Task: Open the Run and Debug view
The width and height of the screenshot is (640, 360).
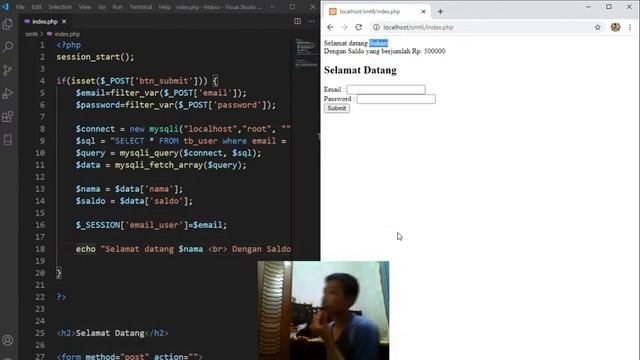Action: 8,93
